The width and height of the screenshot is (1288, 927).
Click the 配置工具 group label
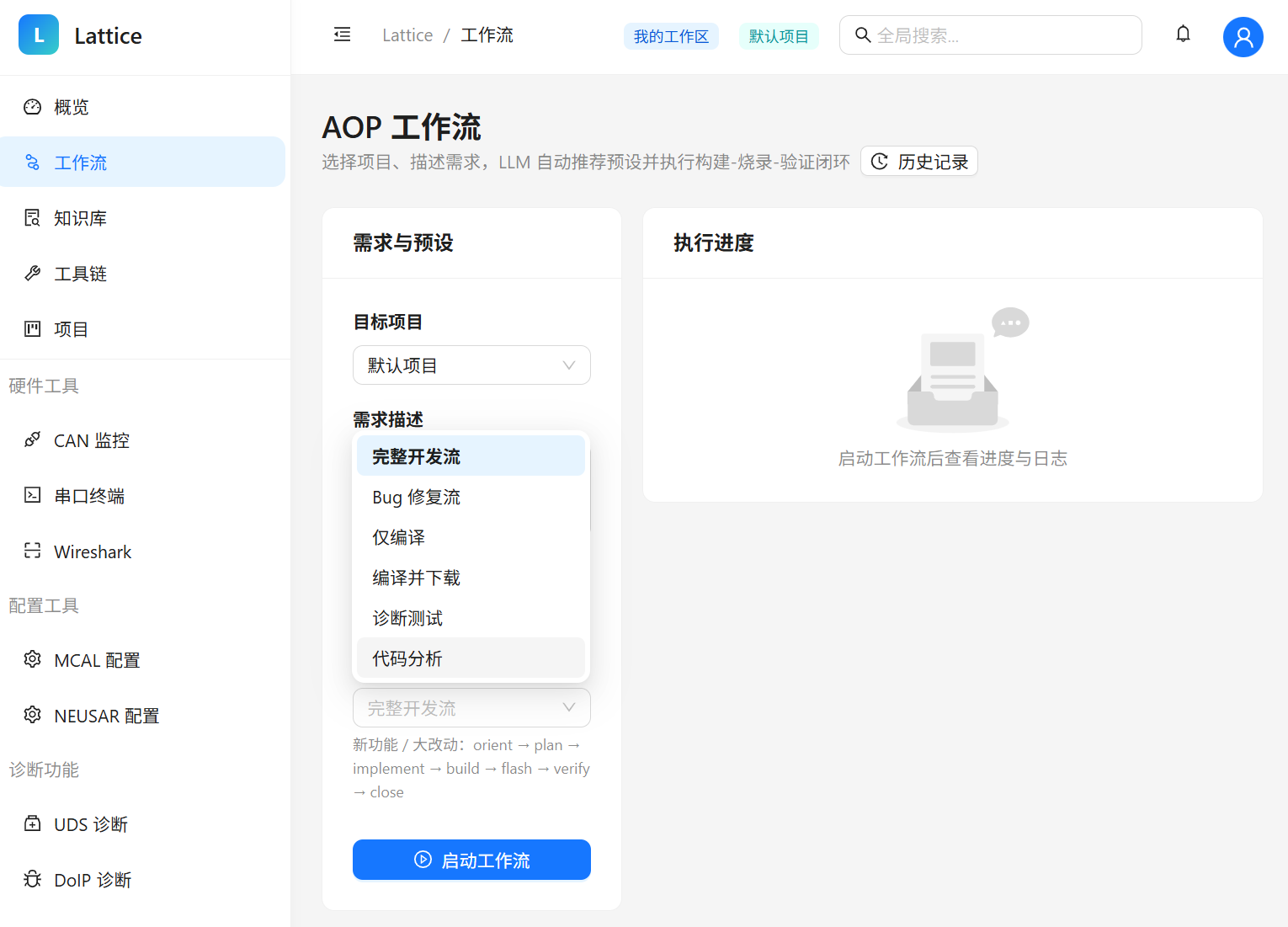pyautogui.click(x=44, y=605)
